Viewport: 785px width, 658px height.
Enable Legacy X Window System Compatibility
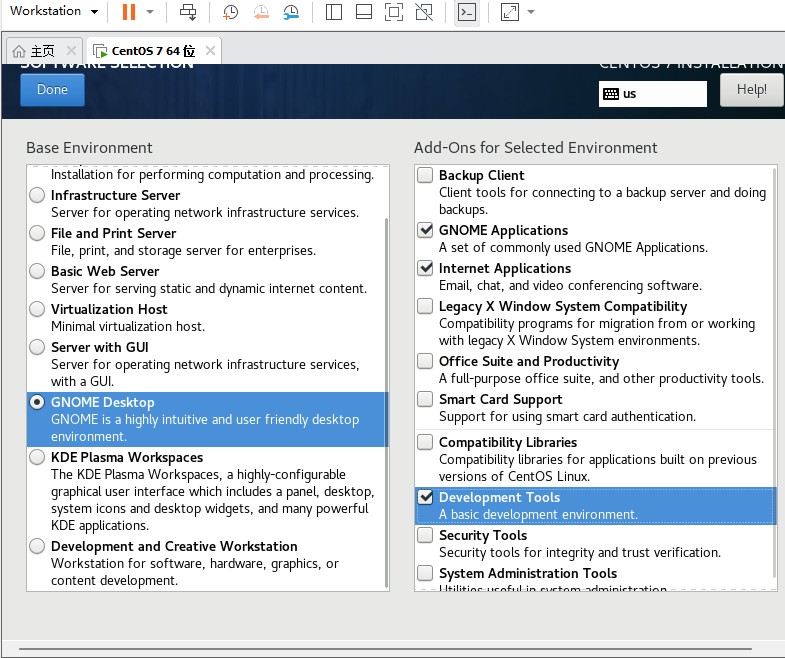[425, 306]
